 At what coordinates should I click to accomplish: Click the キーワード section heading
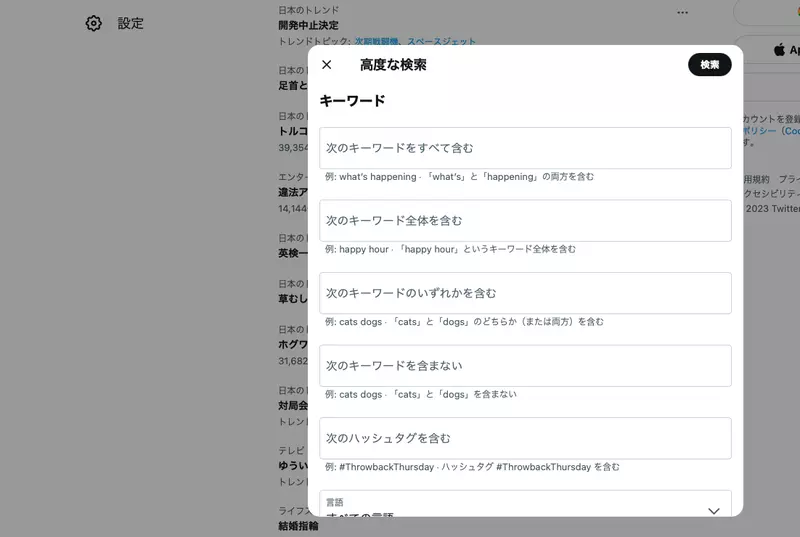click(x=352, y=101)
